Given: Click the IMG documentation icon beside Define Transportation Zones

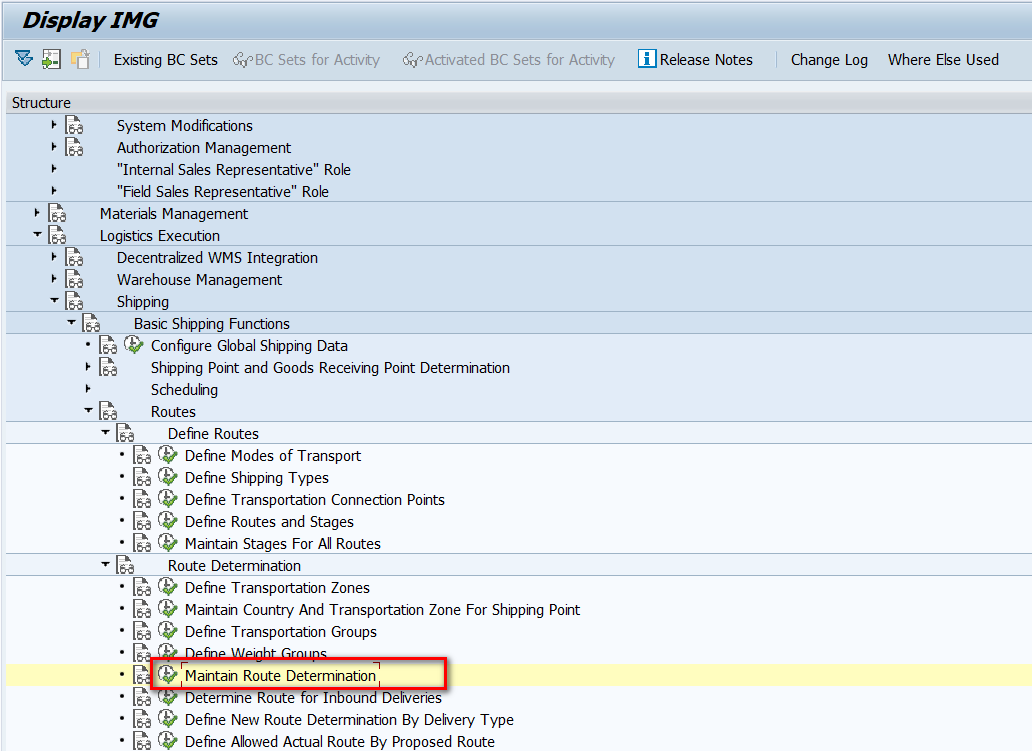Looking at the screenshot, I should (x=143, y=587).
